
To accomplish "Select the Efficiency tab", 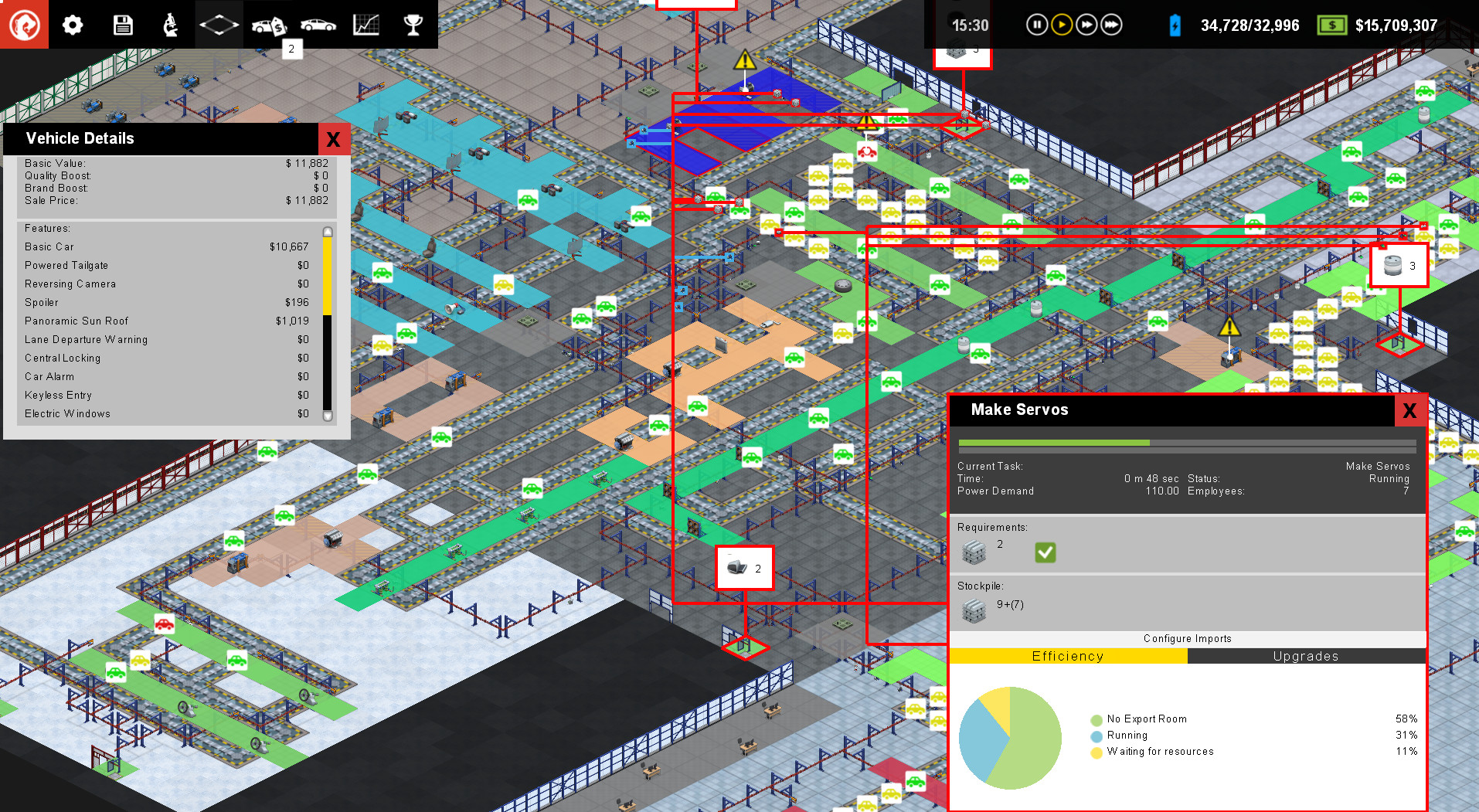I will coord(1067,656).
